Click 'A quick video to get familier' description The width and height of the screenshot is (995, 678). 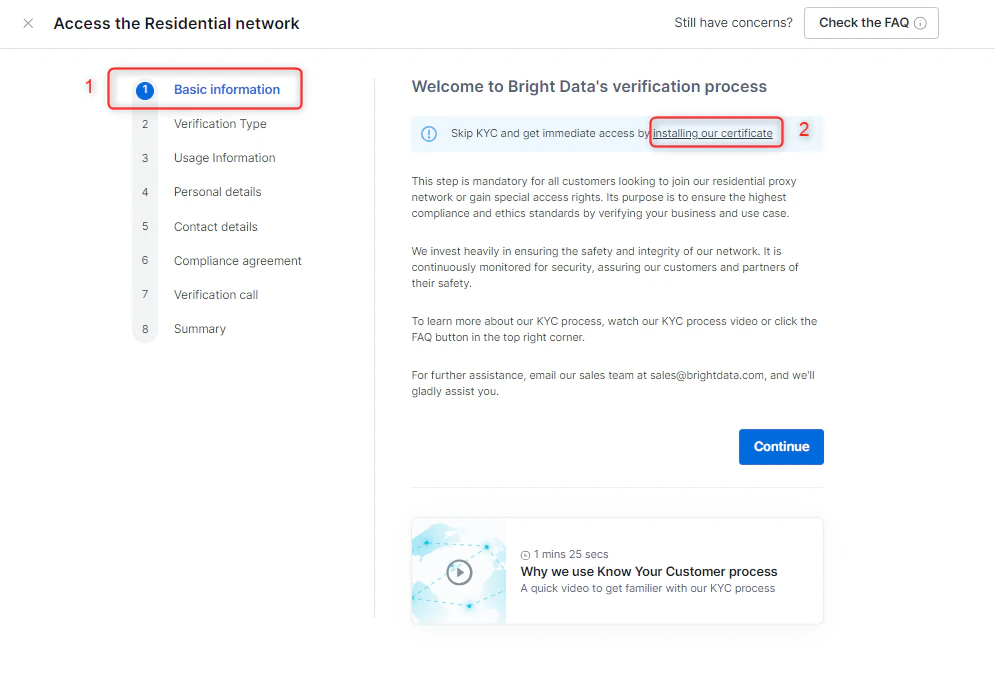coord(647,588)
